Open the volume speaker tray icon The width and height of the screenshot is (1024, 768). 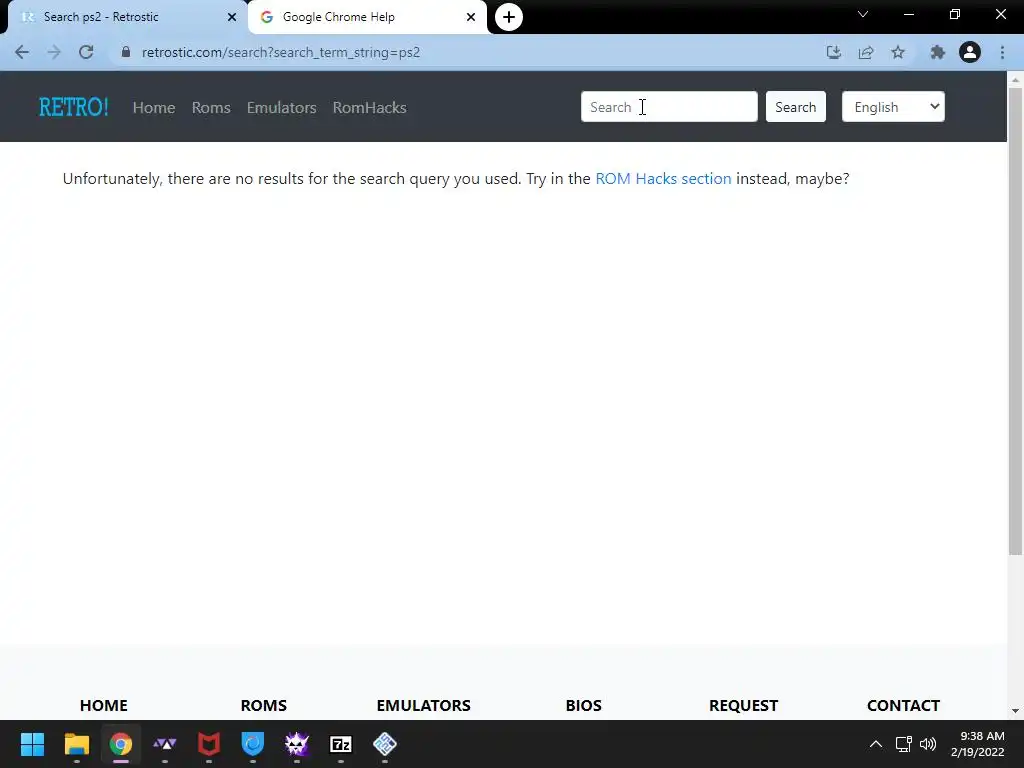tap(927, 744)
